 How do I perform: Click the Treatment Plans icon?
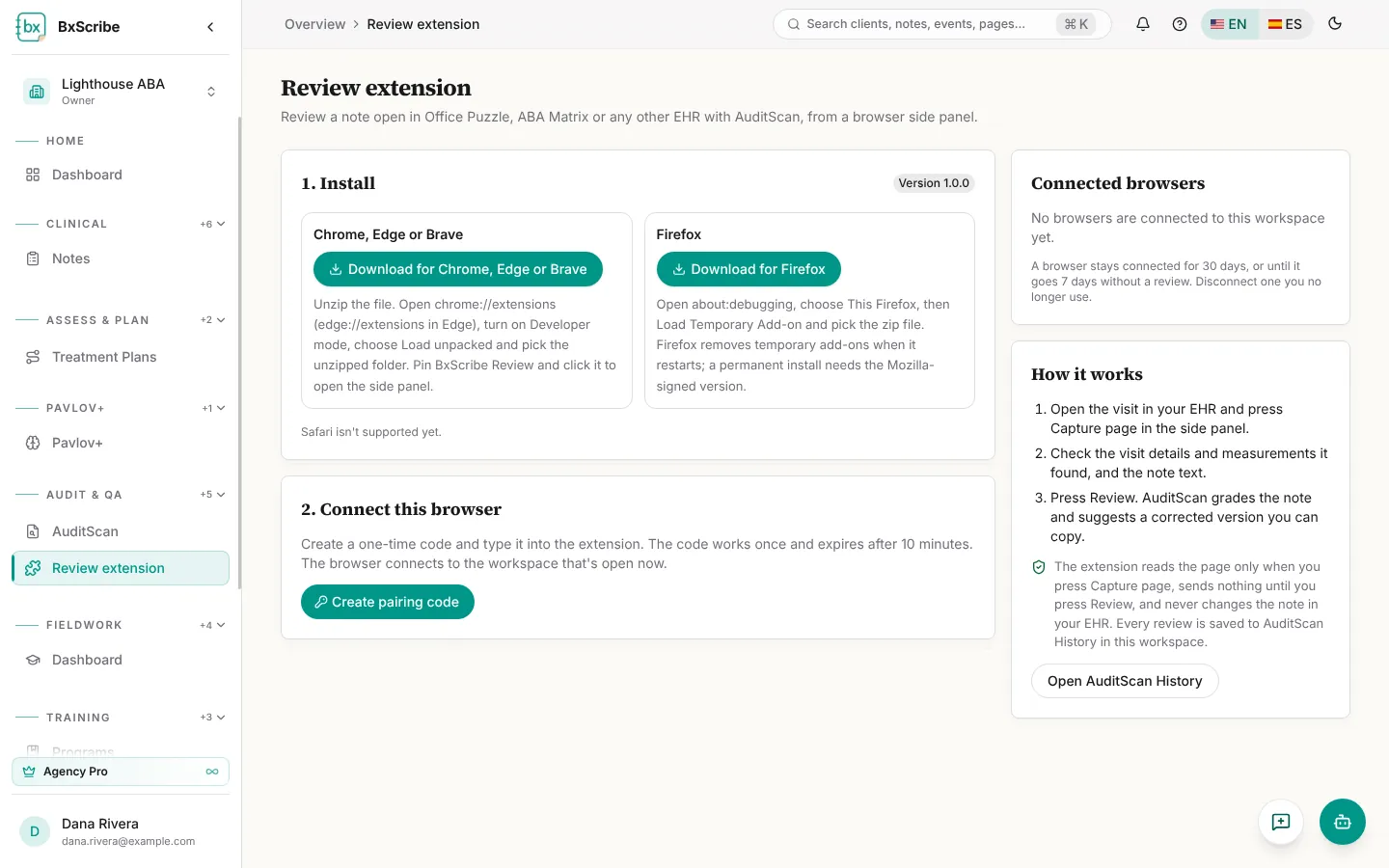pyautogui.click(x=33, y=357)
